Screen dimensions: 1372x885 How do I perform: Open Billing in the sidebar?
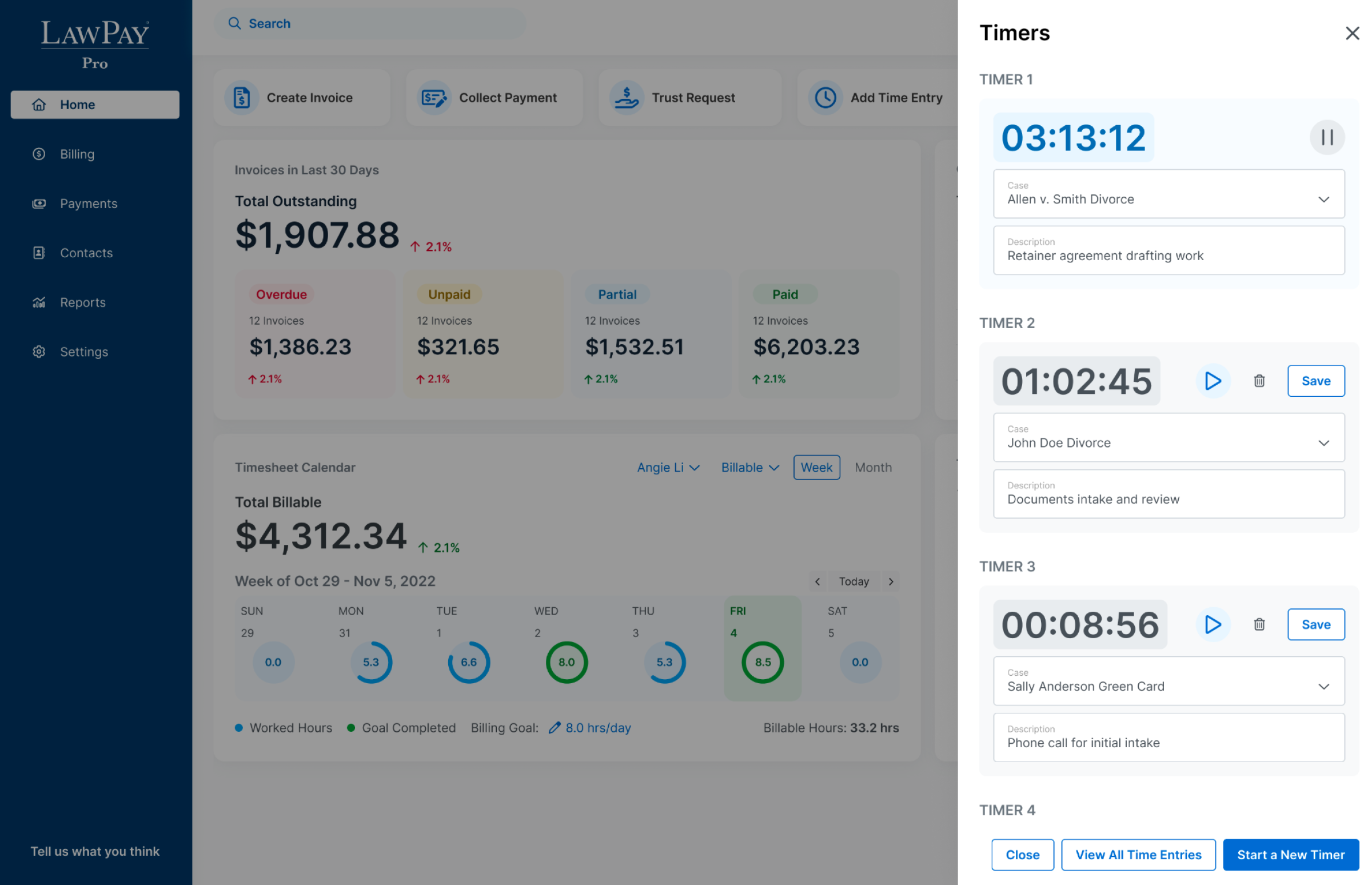(x=77, y=154)
